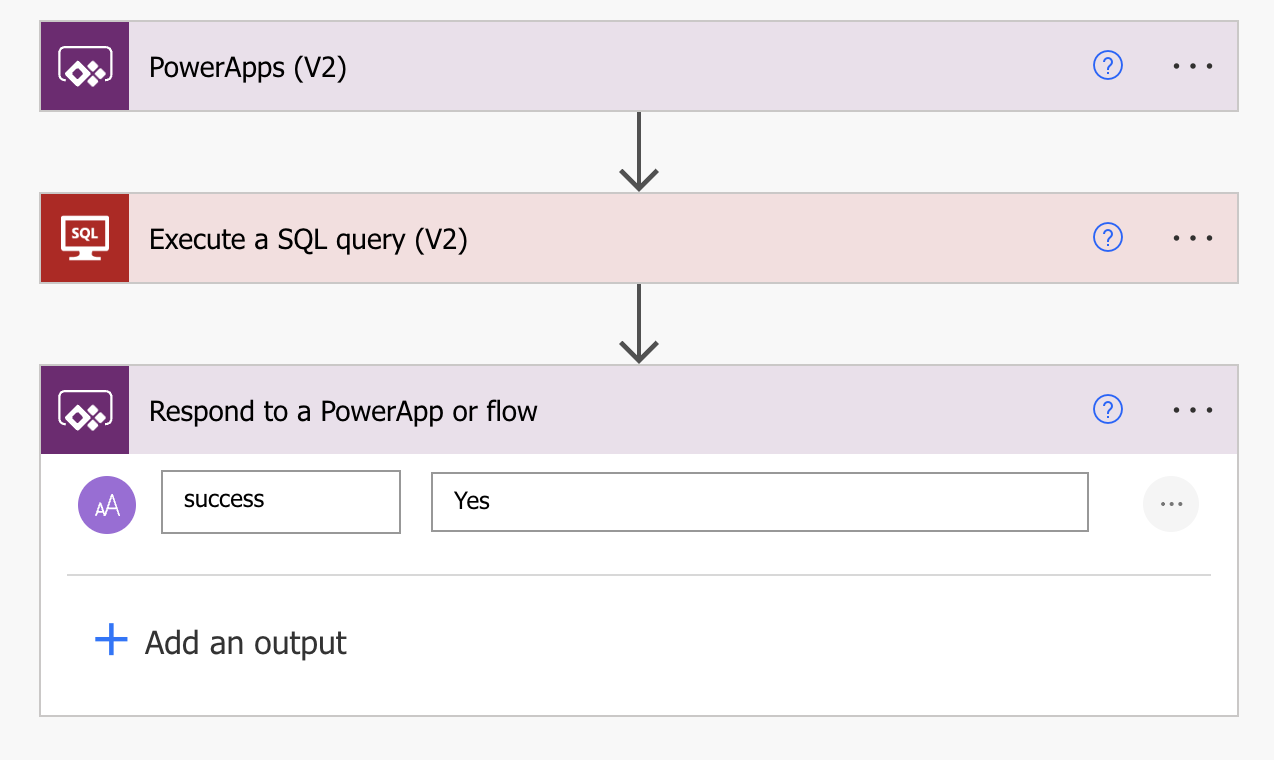This screenshot has width=1274, height=760.
Task: Edit the 'success' output name field
Action: coord(281,501)
